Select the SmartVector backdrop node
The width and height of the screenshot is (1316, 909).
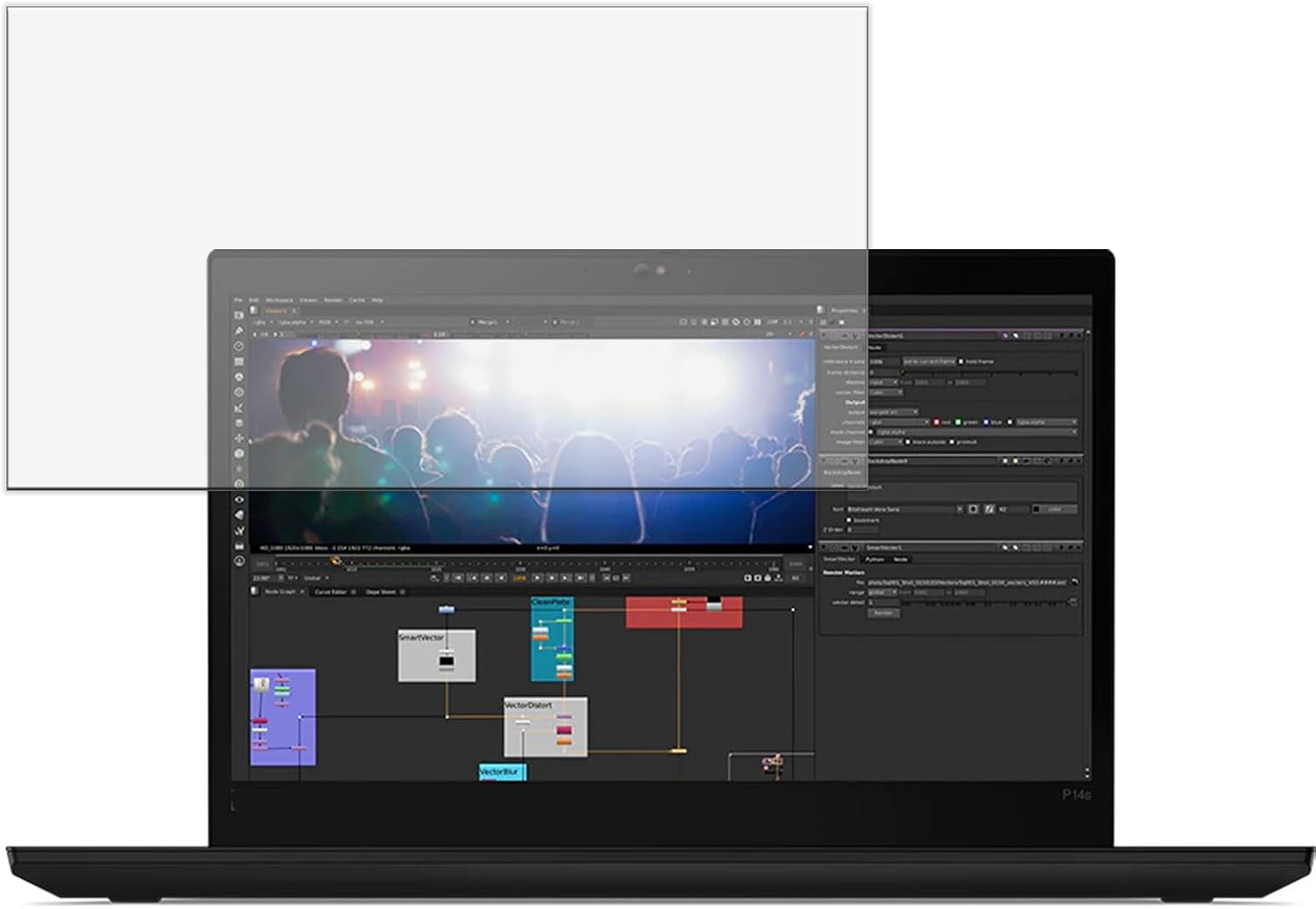click(437, 655)
